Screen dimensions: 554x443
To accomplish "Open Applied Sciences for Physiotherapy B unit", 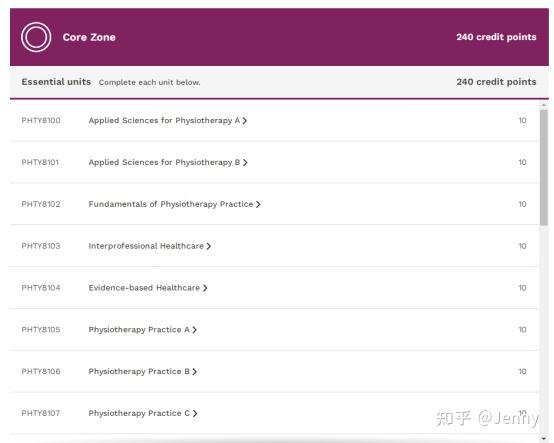I will (164, 163).
